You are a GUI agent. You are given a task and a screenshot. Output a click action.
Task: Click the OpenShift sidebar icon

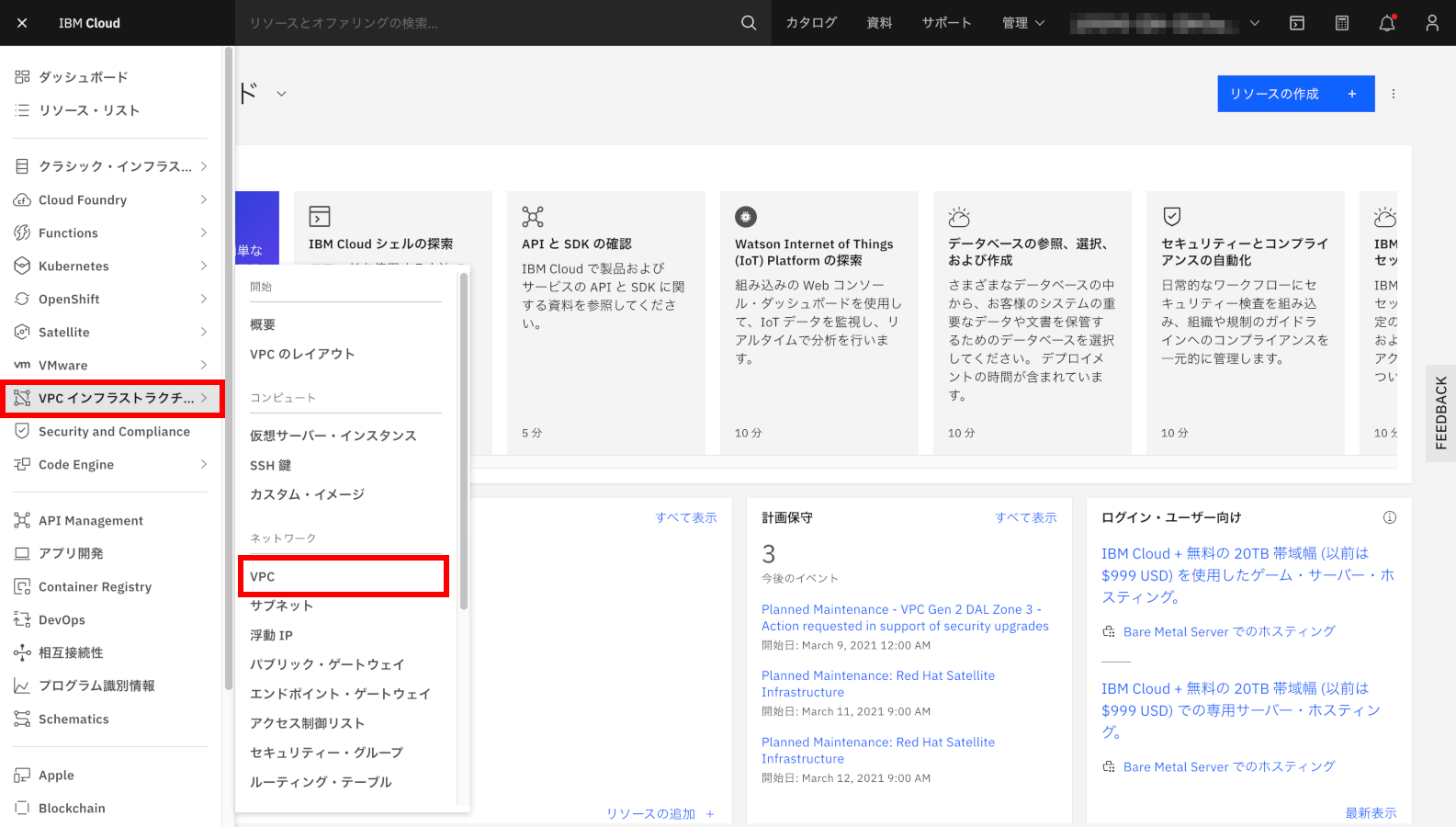[22, 299]
